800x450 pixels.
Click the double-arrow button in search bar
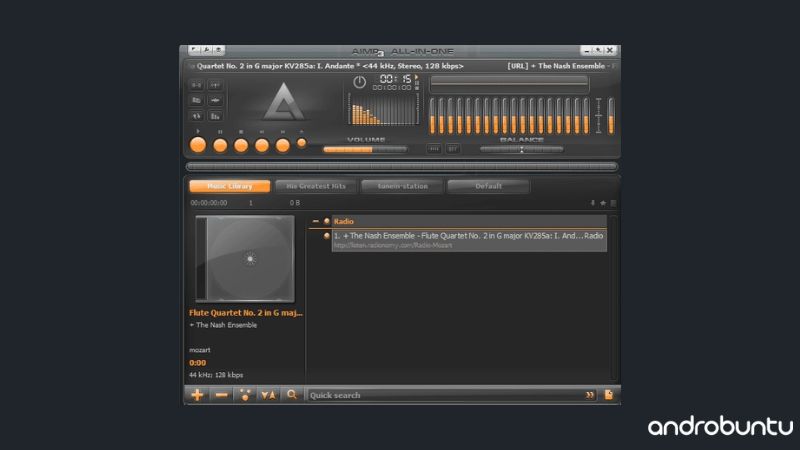pos(590,395)
